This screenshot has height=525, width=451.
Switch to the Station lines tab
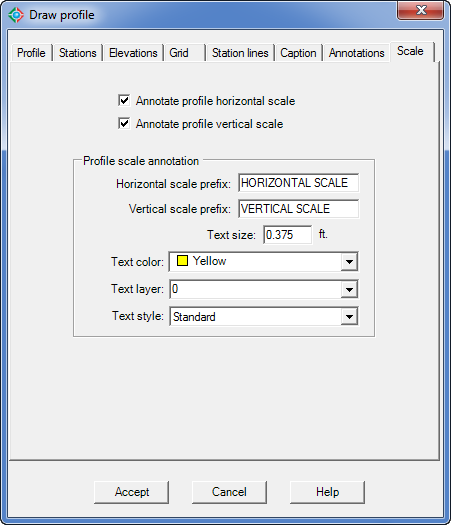click(240, 53)
